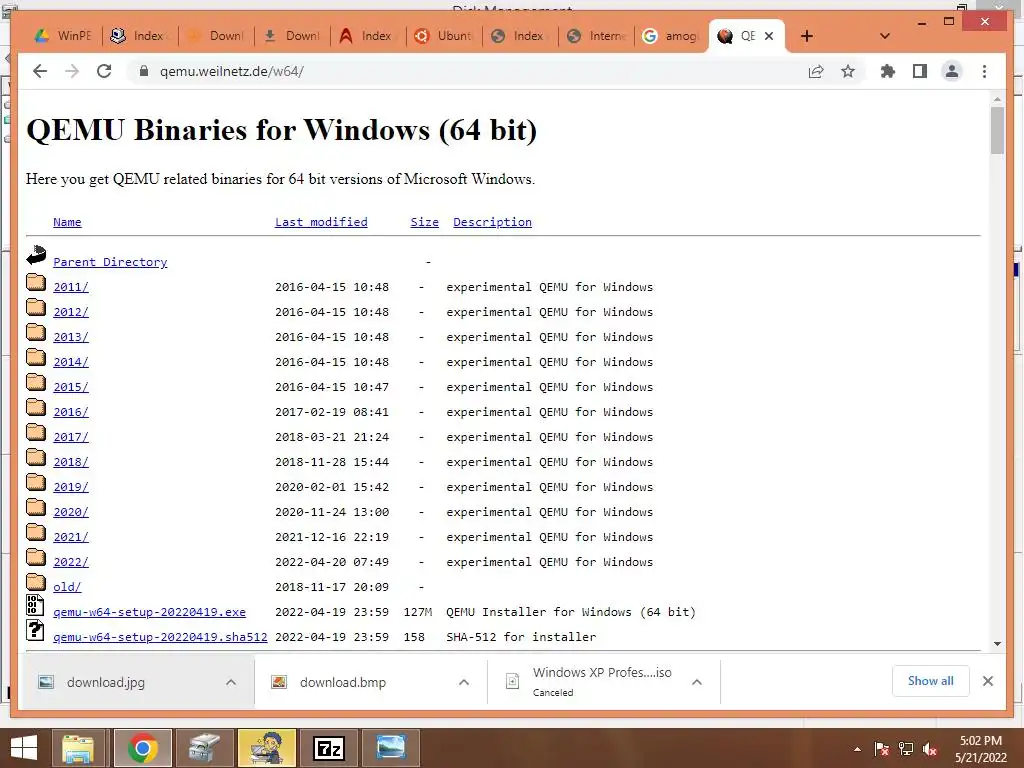Viewport: 1024px width, 768px height.
Task: Switch to the Adobe Index tab
Action: tap(368, 36)
